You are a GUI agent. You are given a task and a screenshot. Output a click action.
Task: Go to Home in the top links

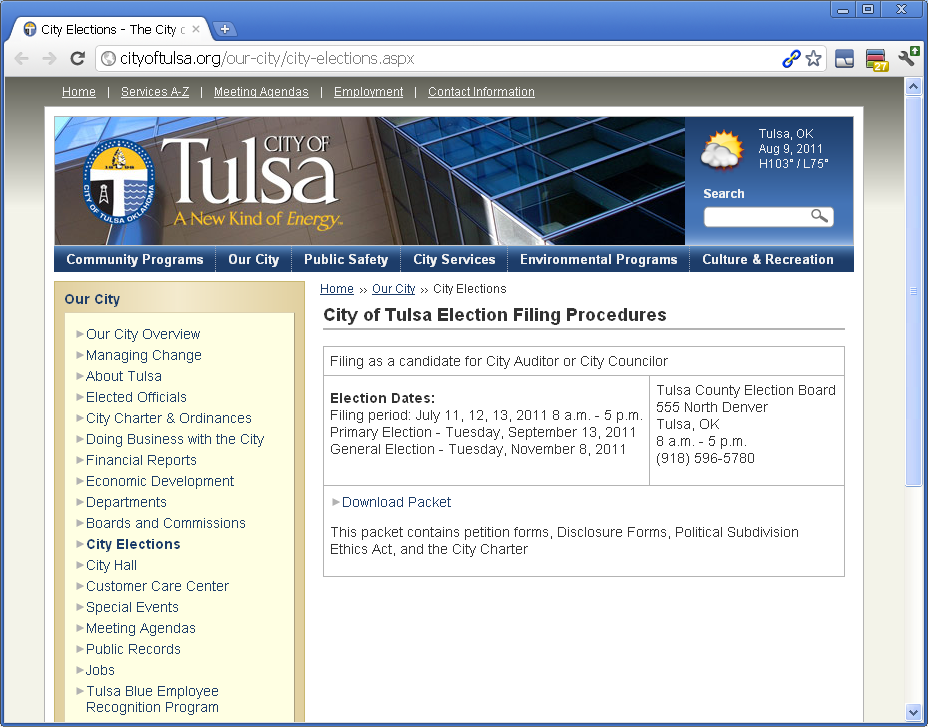[x=79, y=92]
